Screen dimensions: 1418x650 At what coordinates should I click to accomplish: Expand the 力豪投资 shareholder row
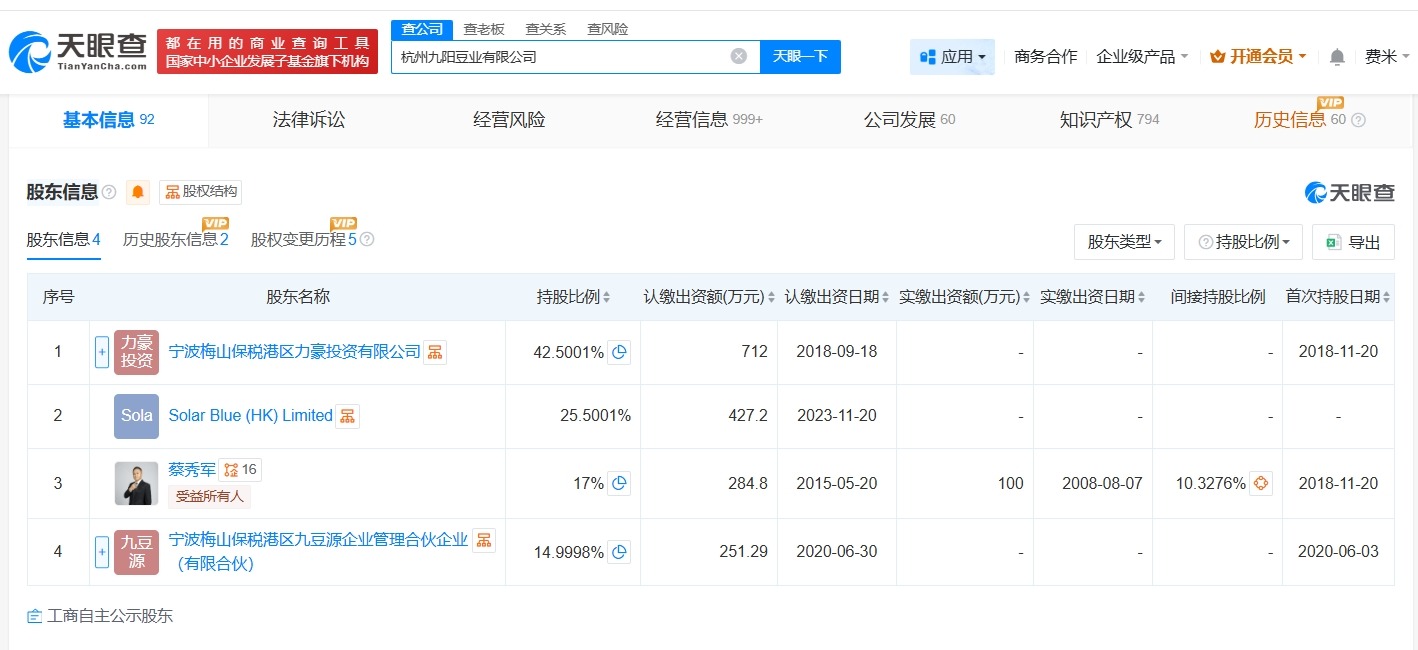[x=101, y=352]
